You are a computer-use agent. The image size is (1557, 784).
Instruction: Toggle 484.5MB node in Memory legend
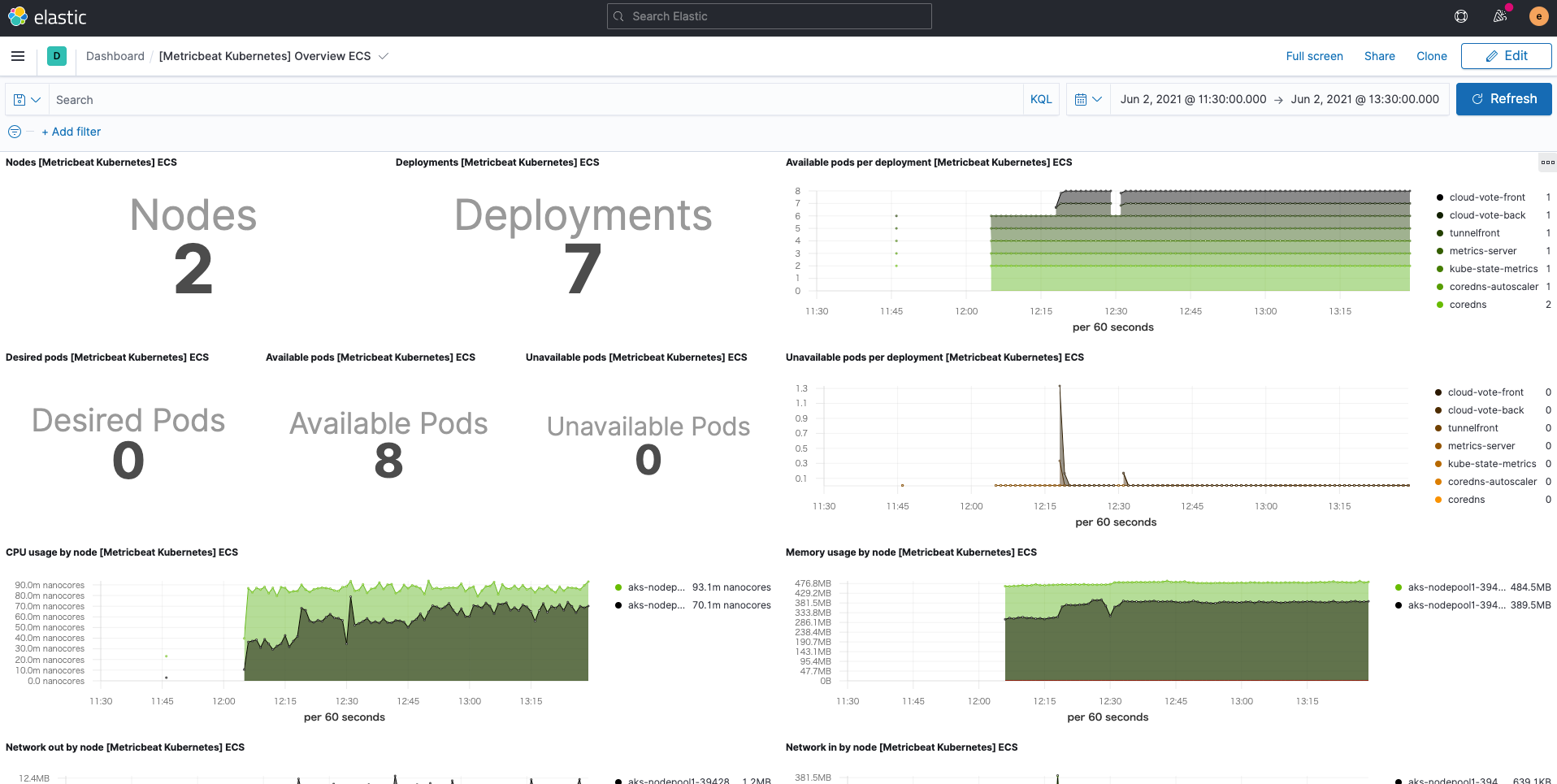pyautogui.click(x=1472, y=587)
